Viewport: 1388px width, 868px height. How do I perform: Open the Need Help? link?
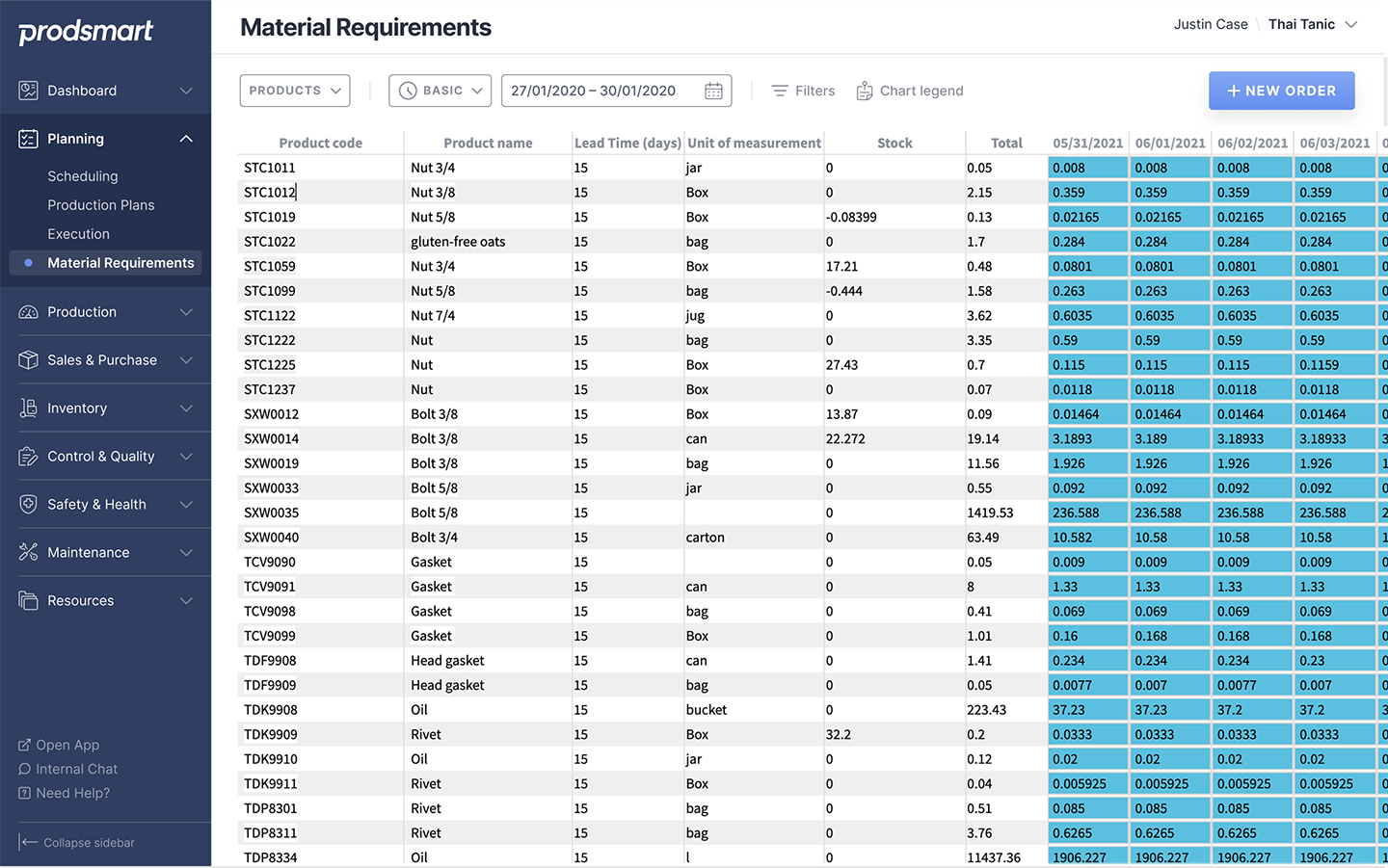coord(73,793)
